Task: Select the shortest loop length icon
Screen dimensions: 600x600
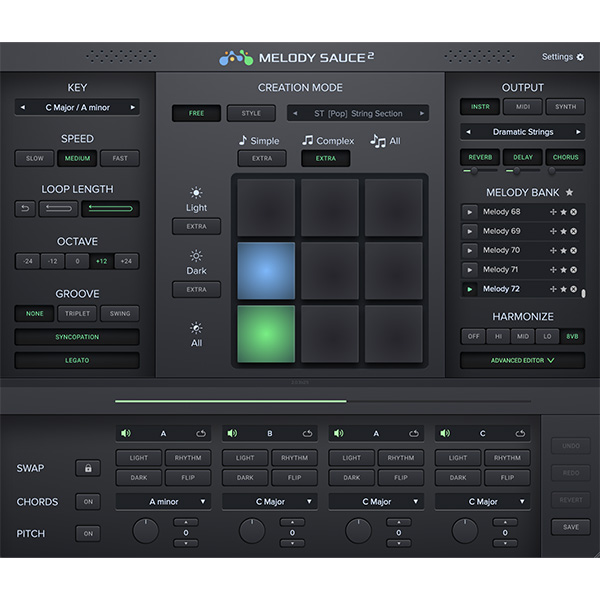Action: [x=25, y=209]
